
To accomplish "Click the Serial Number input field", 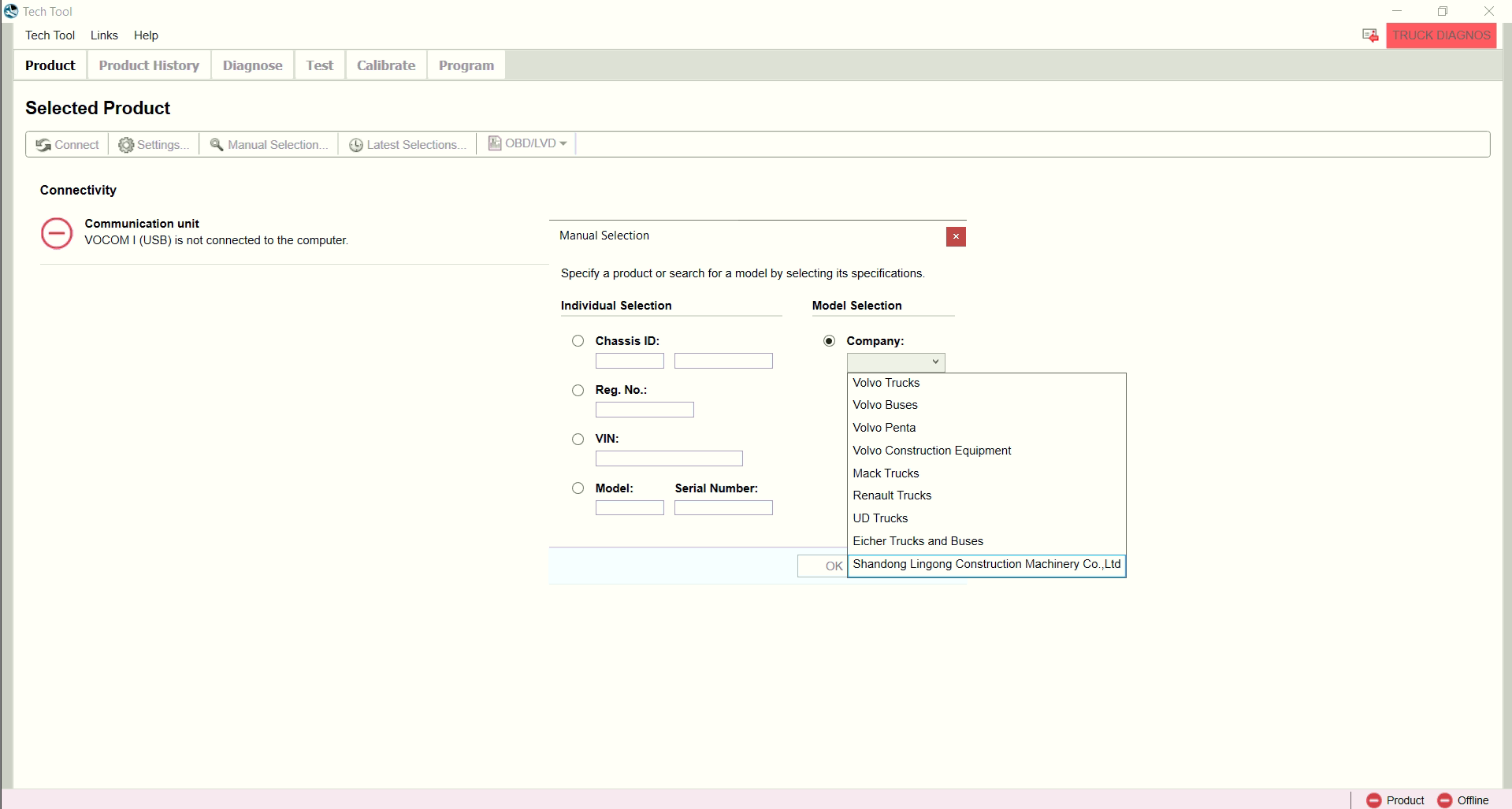I will click(x=723, y=508).
